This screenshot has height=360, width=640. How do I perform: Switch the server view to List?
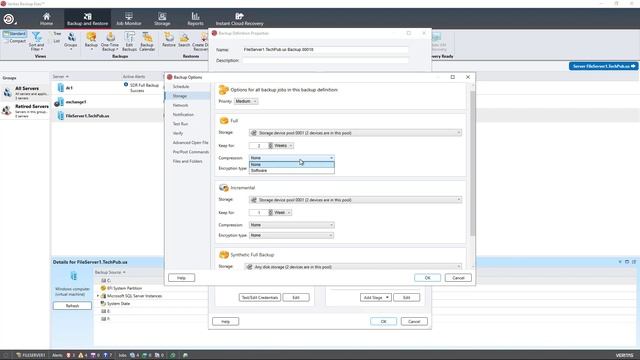(x=56, y=41)
